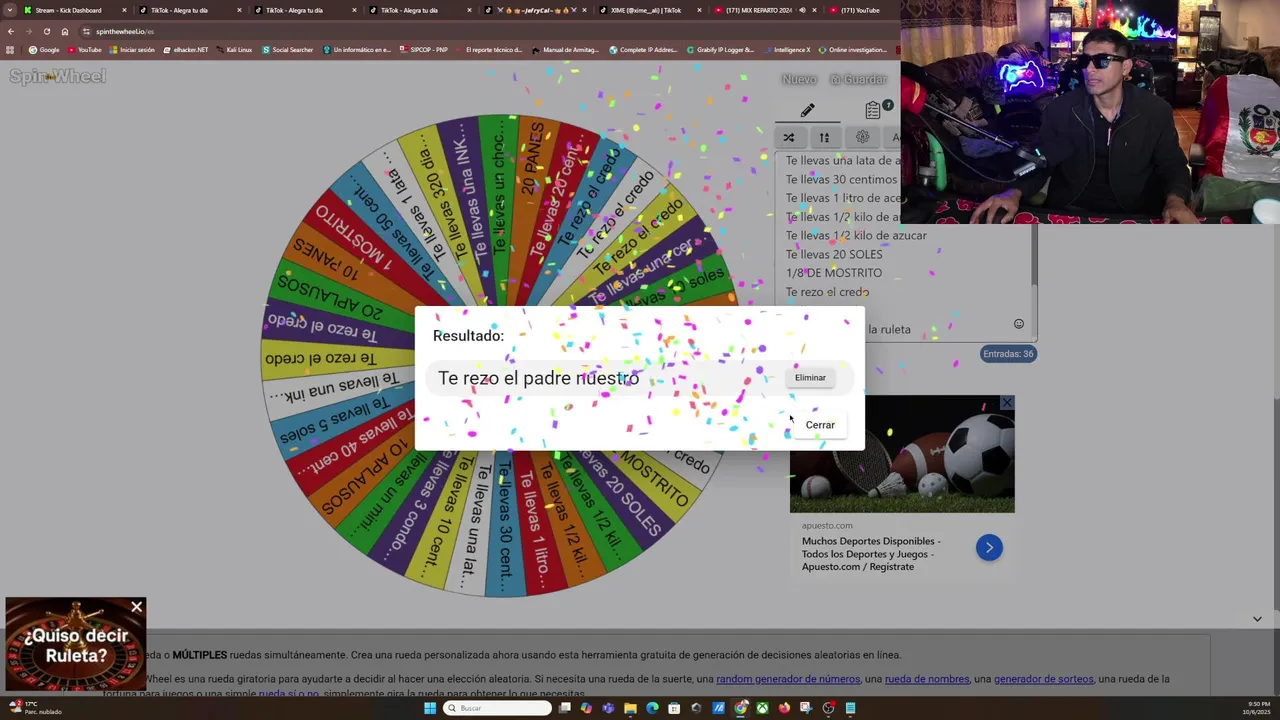Screen dimensions: 1280x720
Task: Select entry 'Te llevas 30 centimos'
Action: pyautogui.click(x=841, y=179)
